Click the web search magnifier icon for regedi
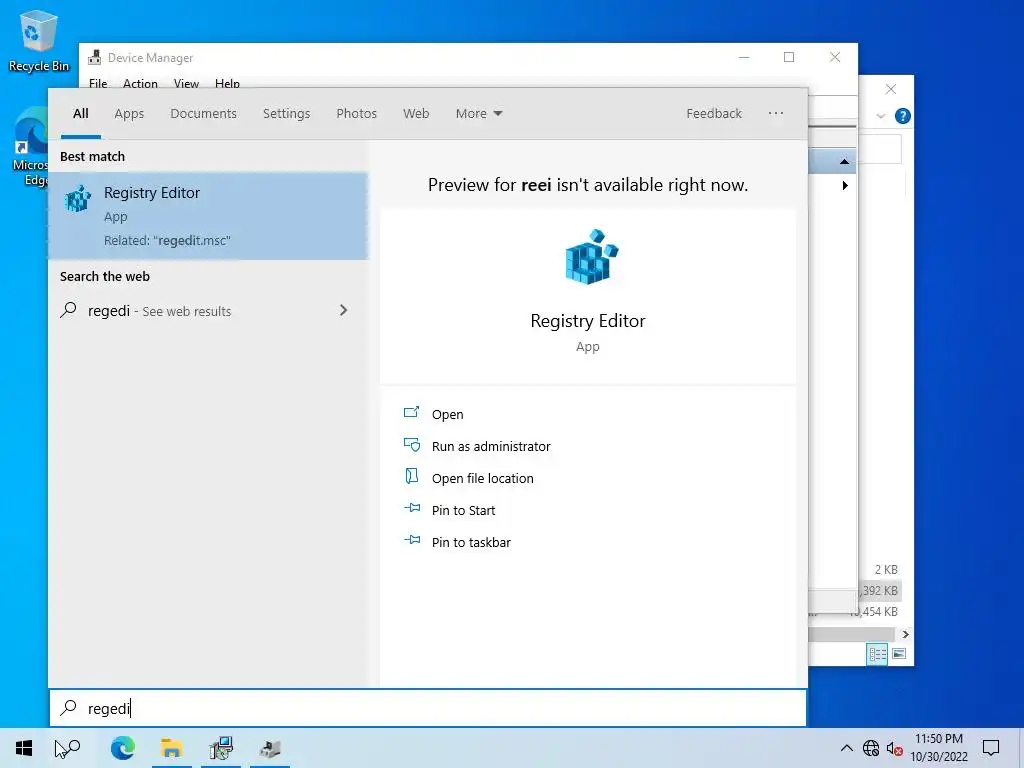 point(69,310)
